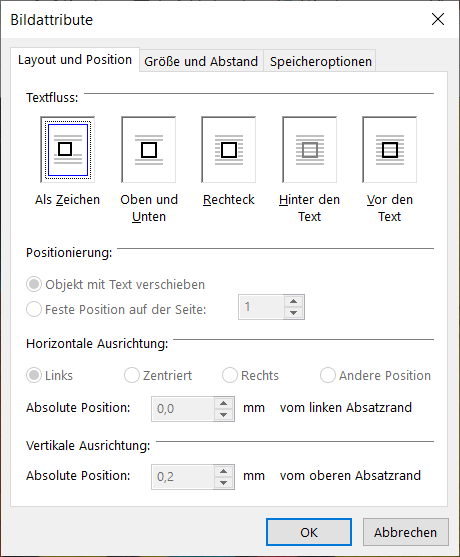Confirm the dialog with OK

309,532
